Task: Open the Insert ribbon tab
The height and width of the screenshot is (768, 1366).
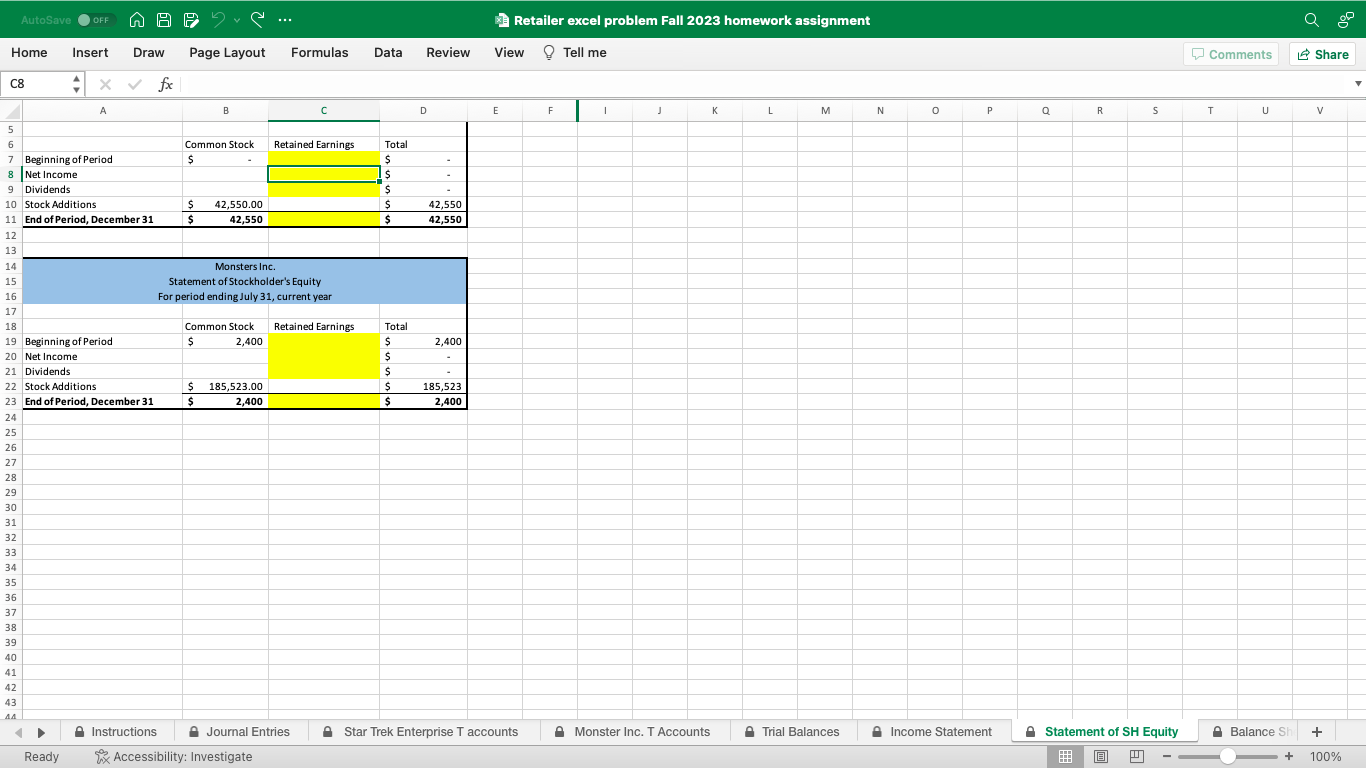Action: pyautogui.click(x=90, y=53)
